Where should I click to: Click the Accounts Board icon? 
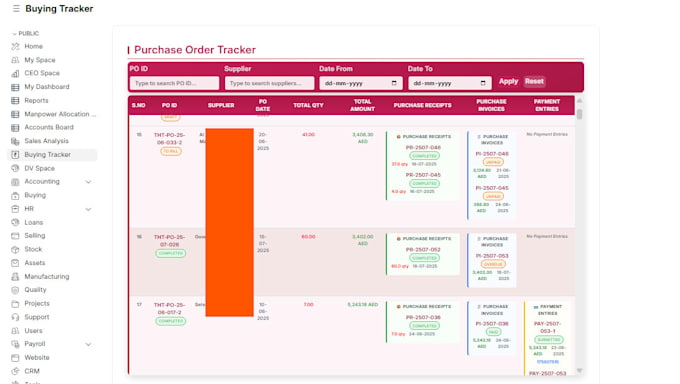[x=15, y=128]
